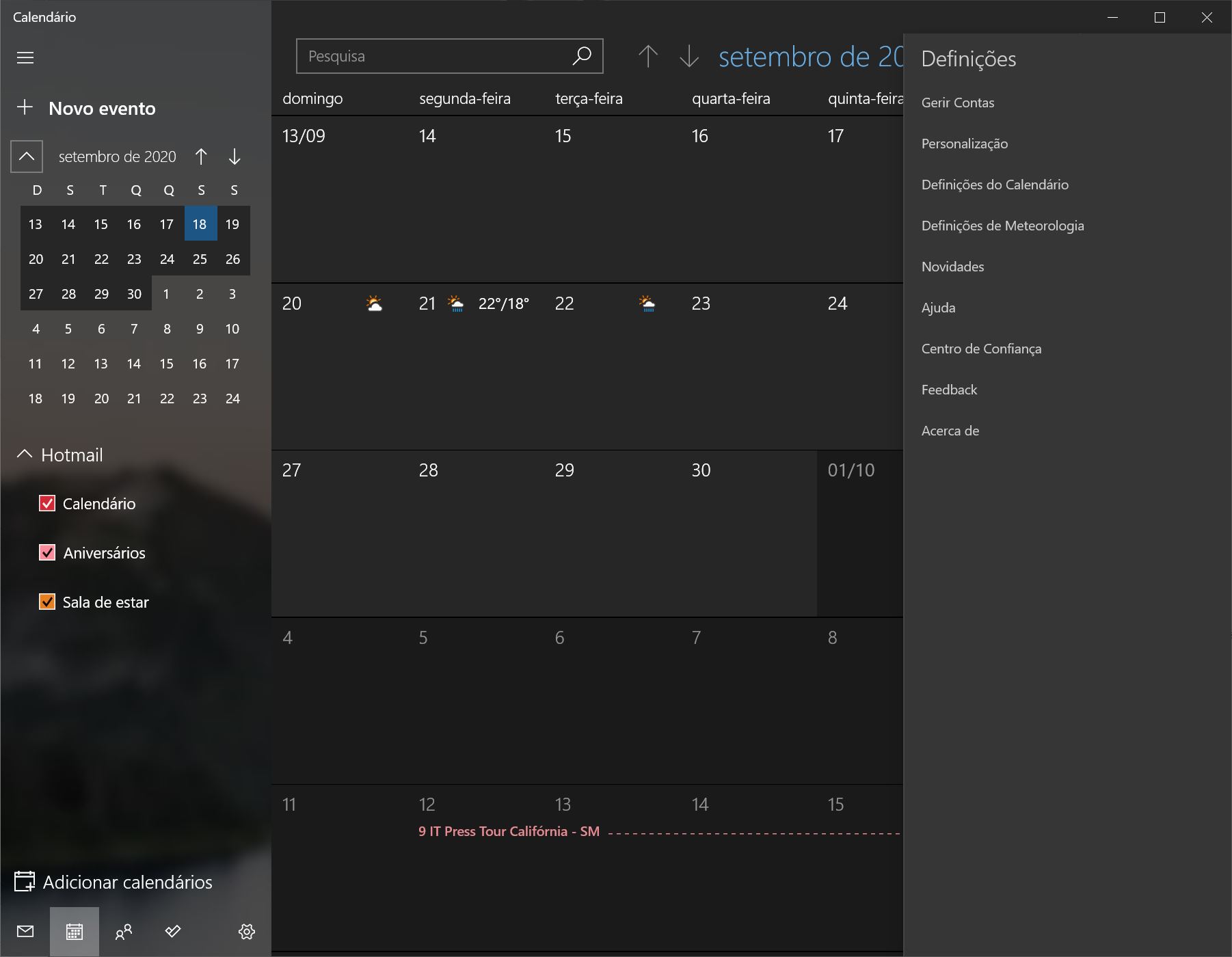Viewport: 1232px width, 957px height.
Task: Click 13/09 cell in month grid
Action: pos(339,199)
